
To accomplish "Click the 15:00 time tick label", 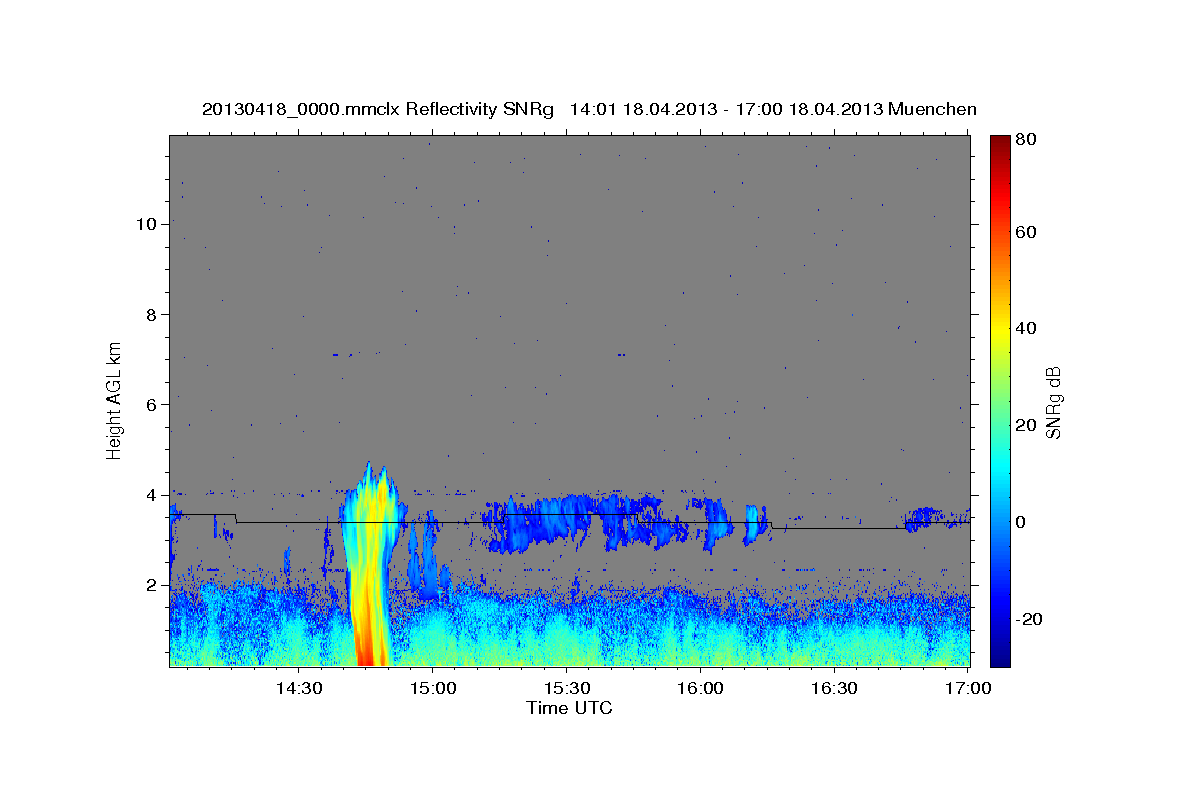I will [x=432, y=689].
